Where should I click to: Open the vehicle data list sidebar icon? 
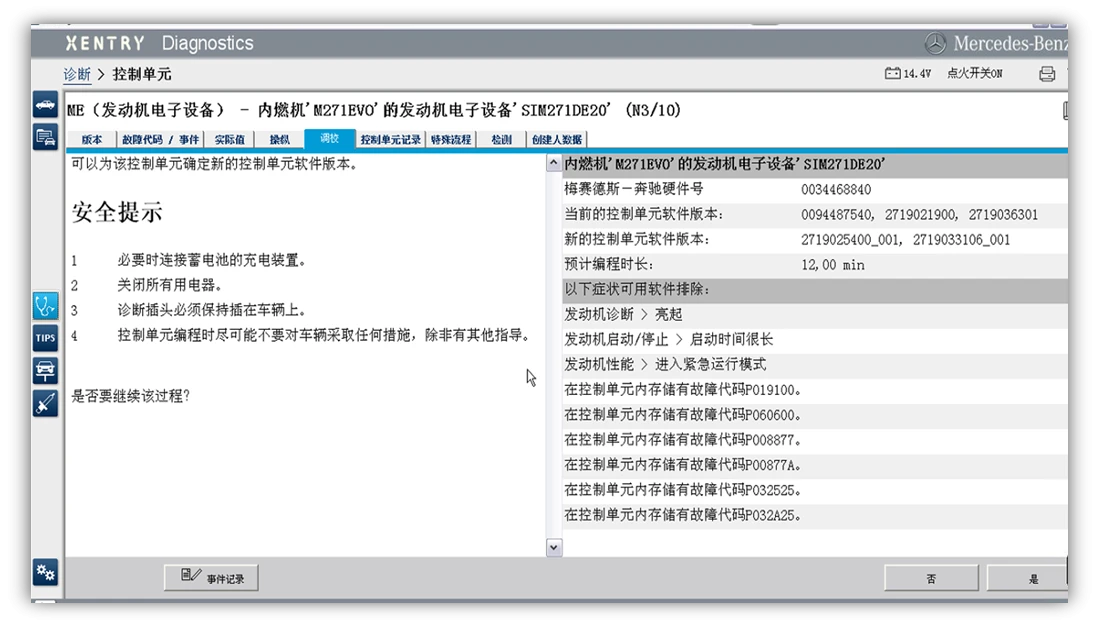(x=46, y=137)
